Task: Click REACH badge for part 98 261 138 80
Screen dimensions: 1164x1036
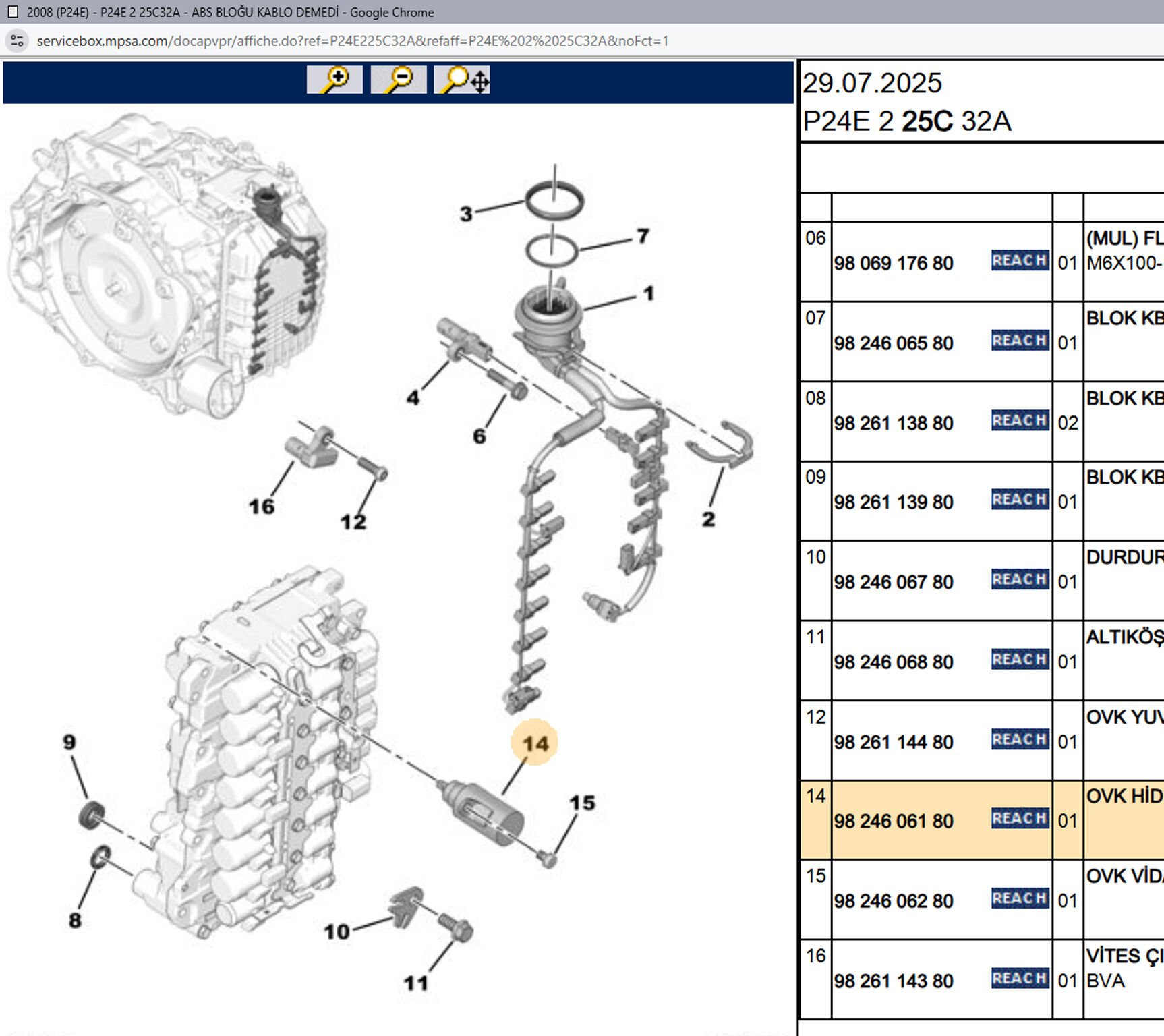Action: point(1019,421)
